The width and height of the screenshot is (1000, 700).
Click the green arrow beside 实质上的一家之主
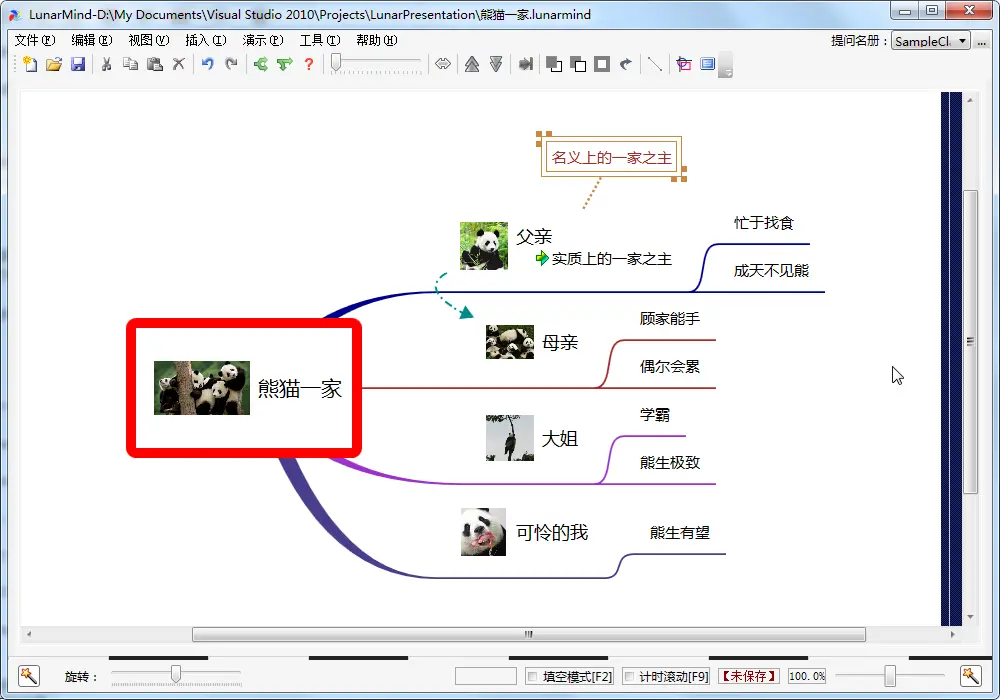pos(542,258)
